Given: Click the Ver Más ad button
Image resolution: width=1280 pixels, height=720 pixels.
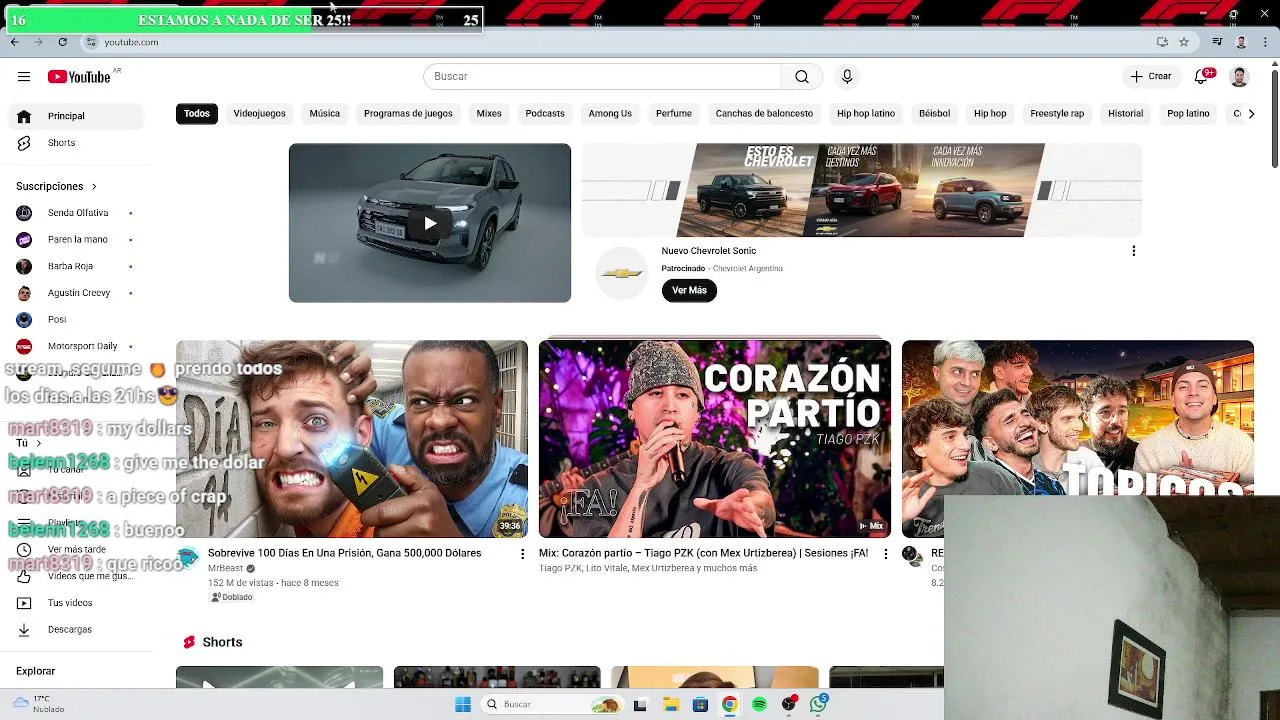Looking at the screenshot, I should [x=689, y=290].
